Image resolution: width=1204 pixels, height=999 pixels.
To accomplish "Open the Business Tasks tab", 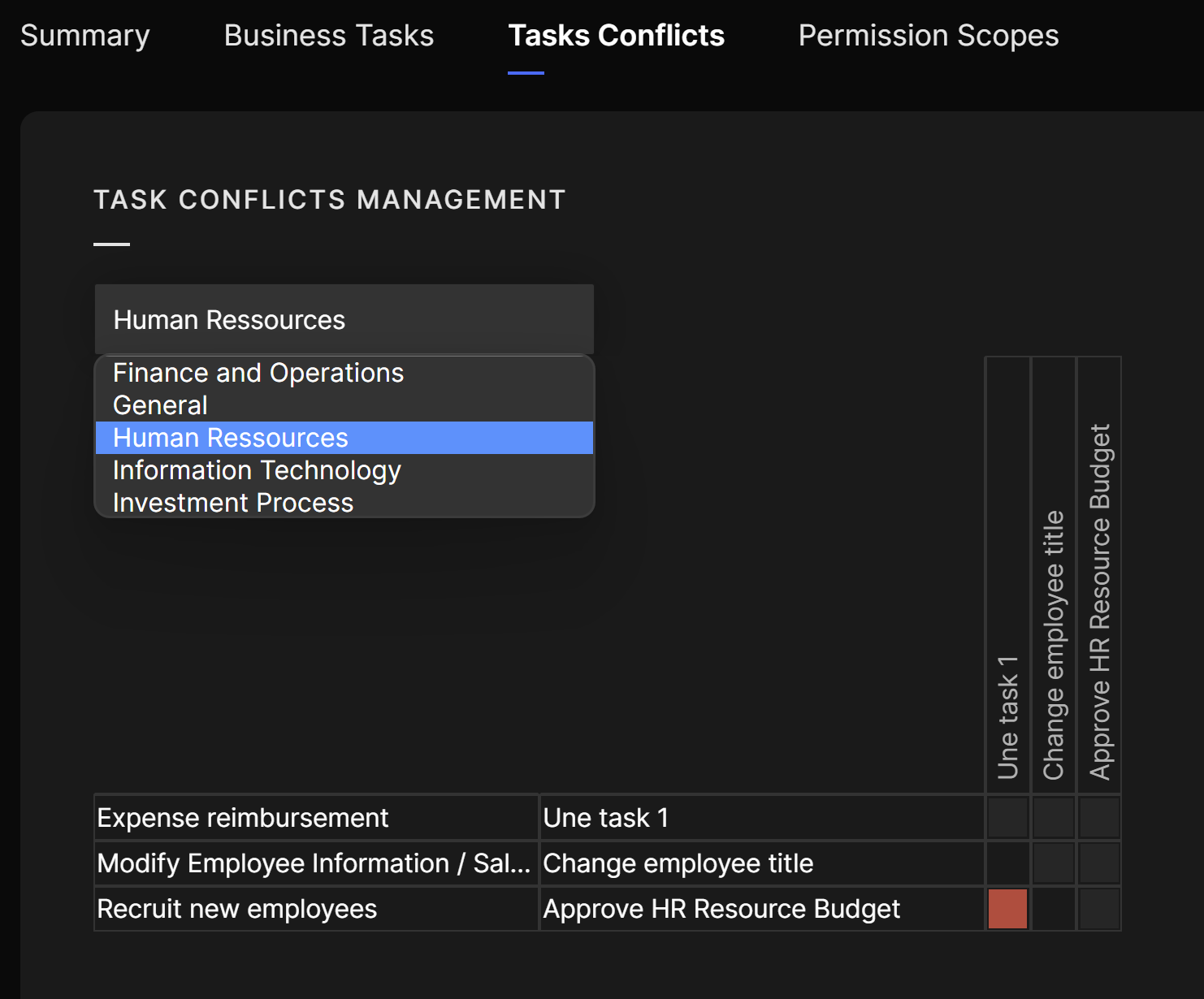I will tap(328, 36).
